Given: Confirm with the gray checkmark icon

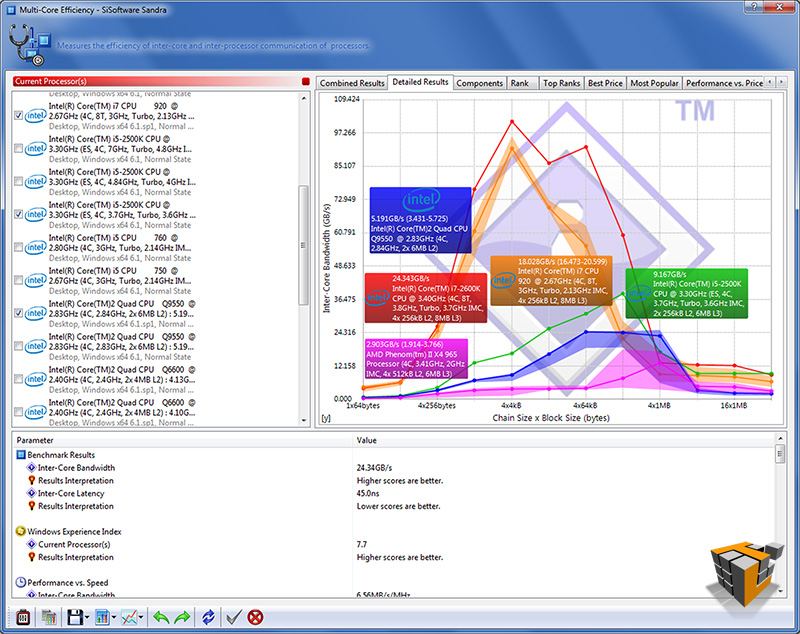Looking at the screenshot, I should 234,617.
